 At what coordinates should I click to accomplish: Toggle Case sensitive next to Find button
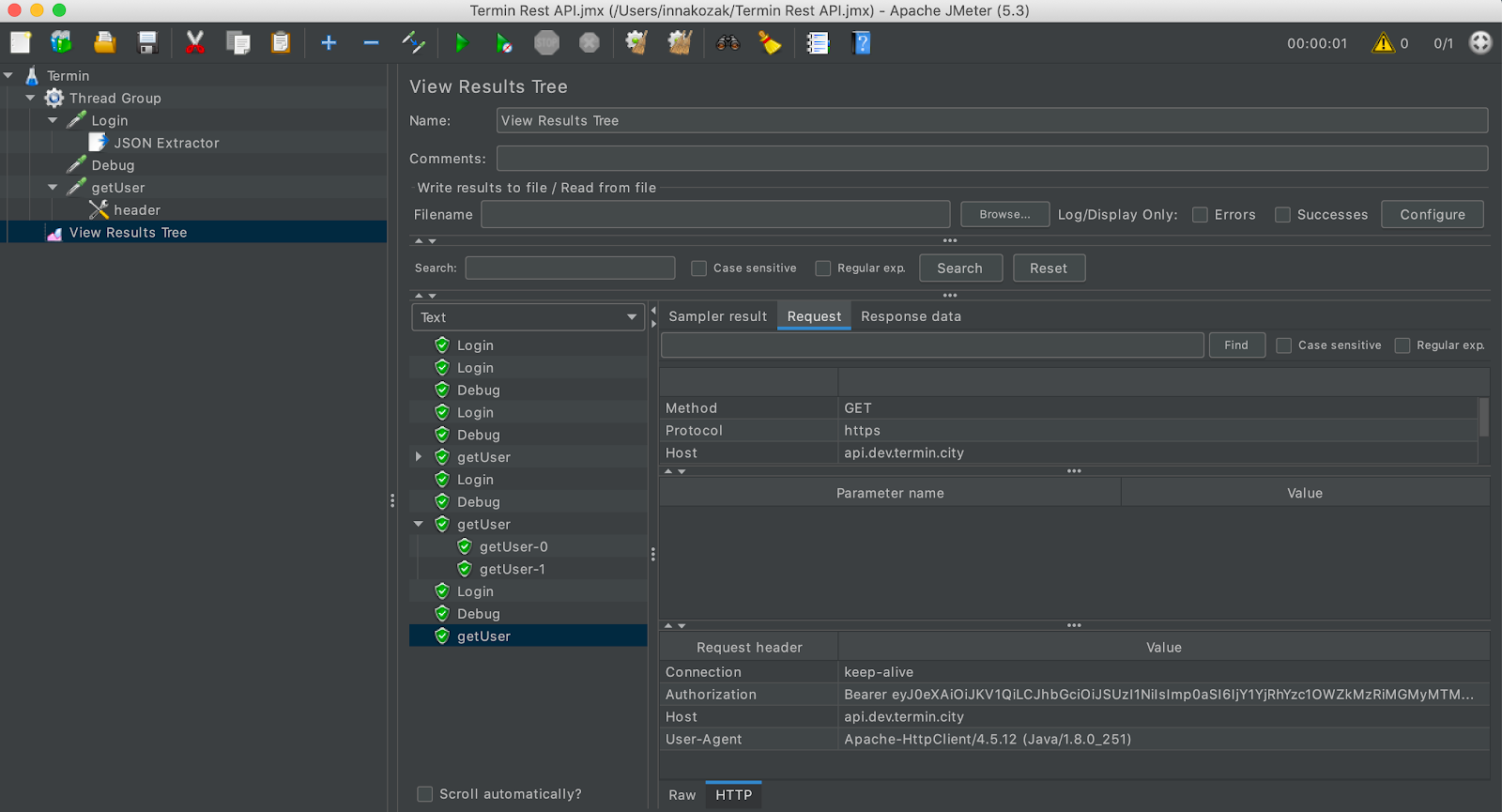pyautogui.click(x=1284, y=345)
